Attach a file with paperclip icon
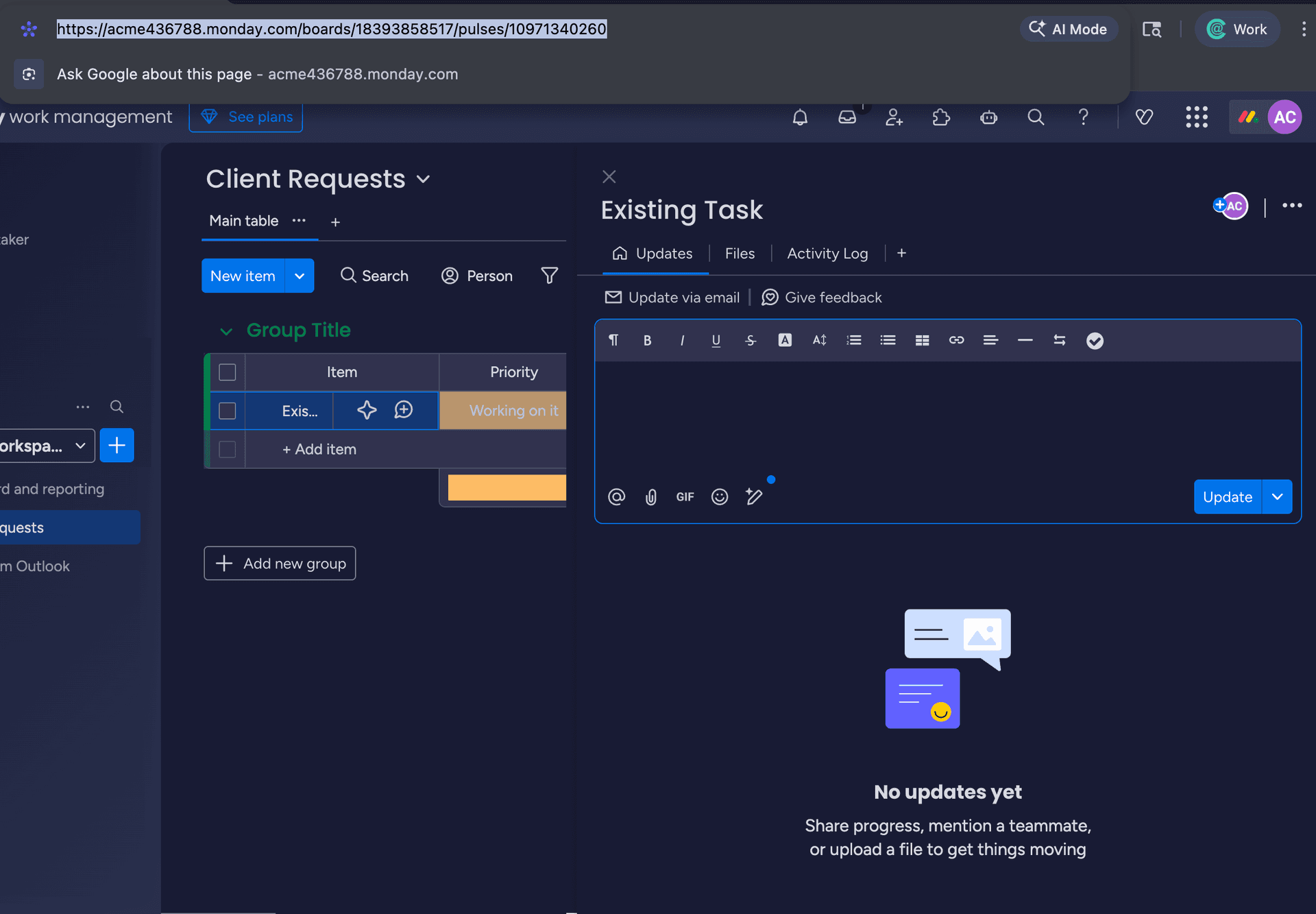This screenshot has width=1316, height=914. (x=650, y=497)
